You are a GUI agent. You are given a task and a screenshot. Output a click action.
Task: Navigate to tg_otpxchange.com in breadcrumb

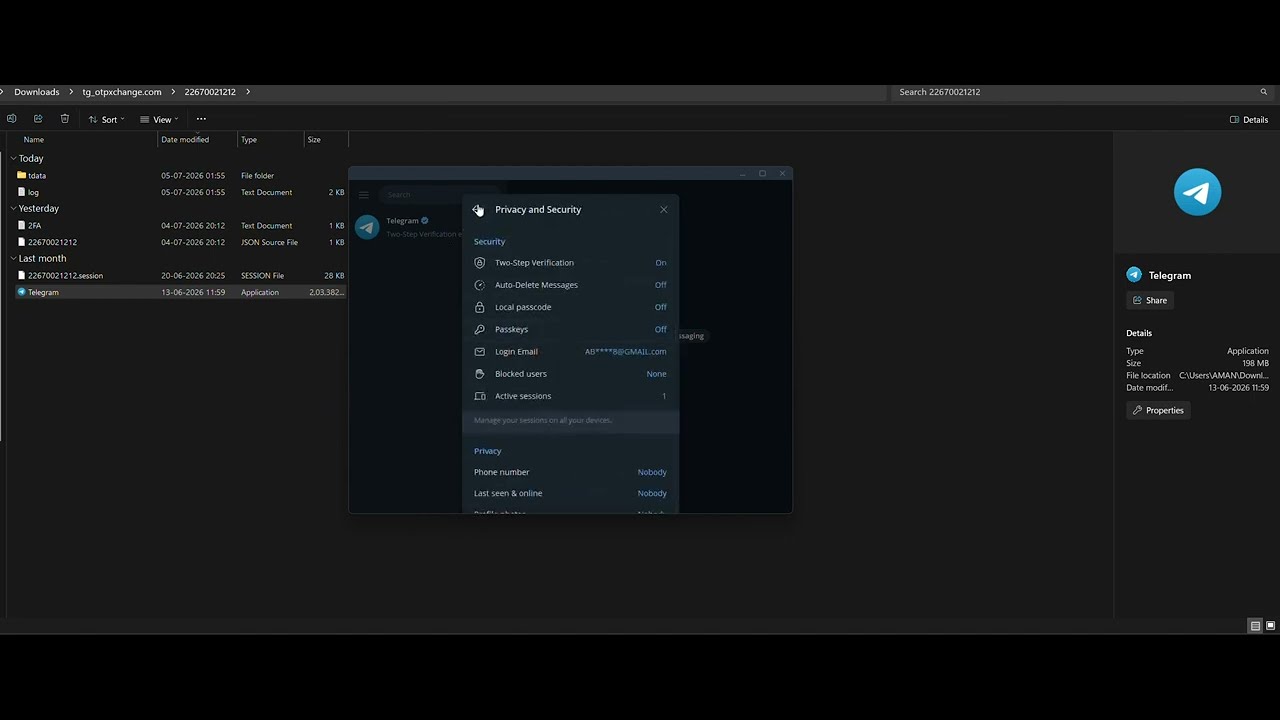pos(122,92)
